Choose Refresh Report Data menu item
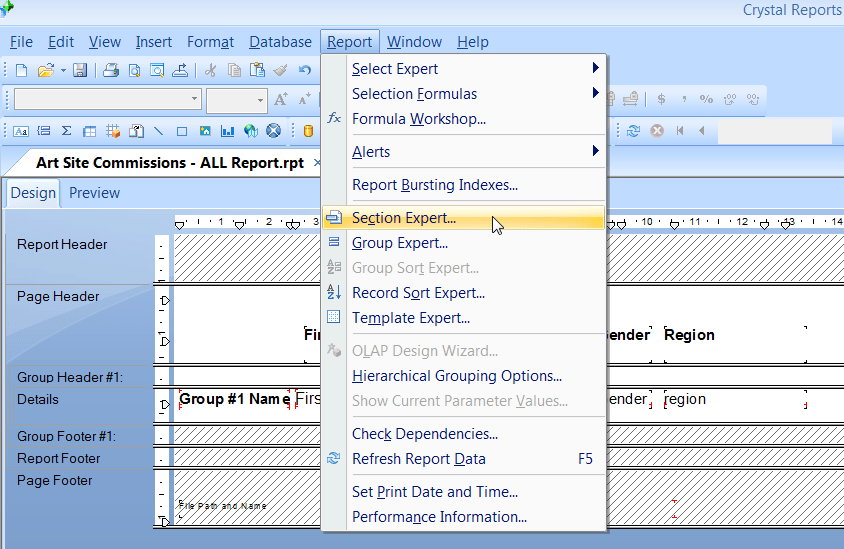Viewport: 844px width, 549px height. click(x=463, y=459)
